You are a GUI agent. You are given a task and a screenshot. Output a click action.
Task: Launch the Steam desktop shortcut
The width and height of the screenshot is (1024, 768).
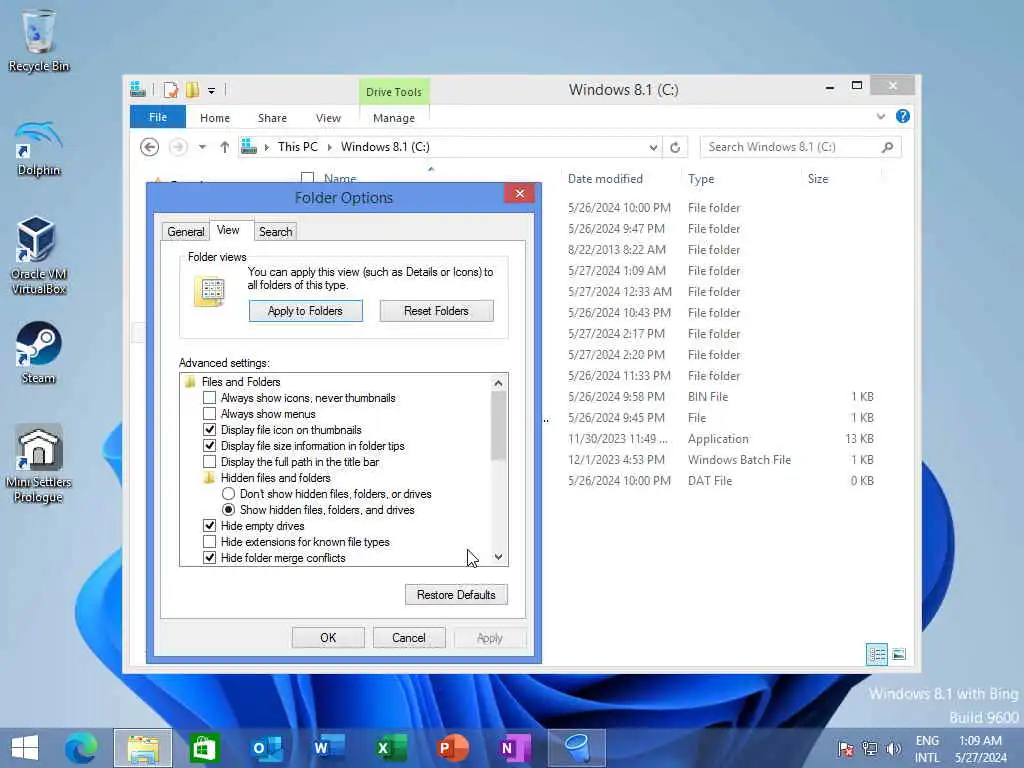[39, 353]
